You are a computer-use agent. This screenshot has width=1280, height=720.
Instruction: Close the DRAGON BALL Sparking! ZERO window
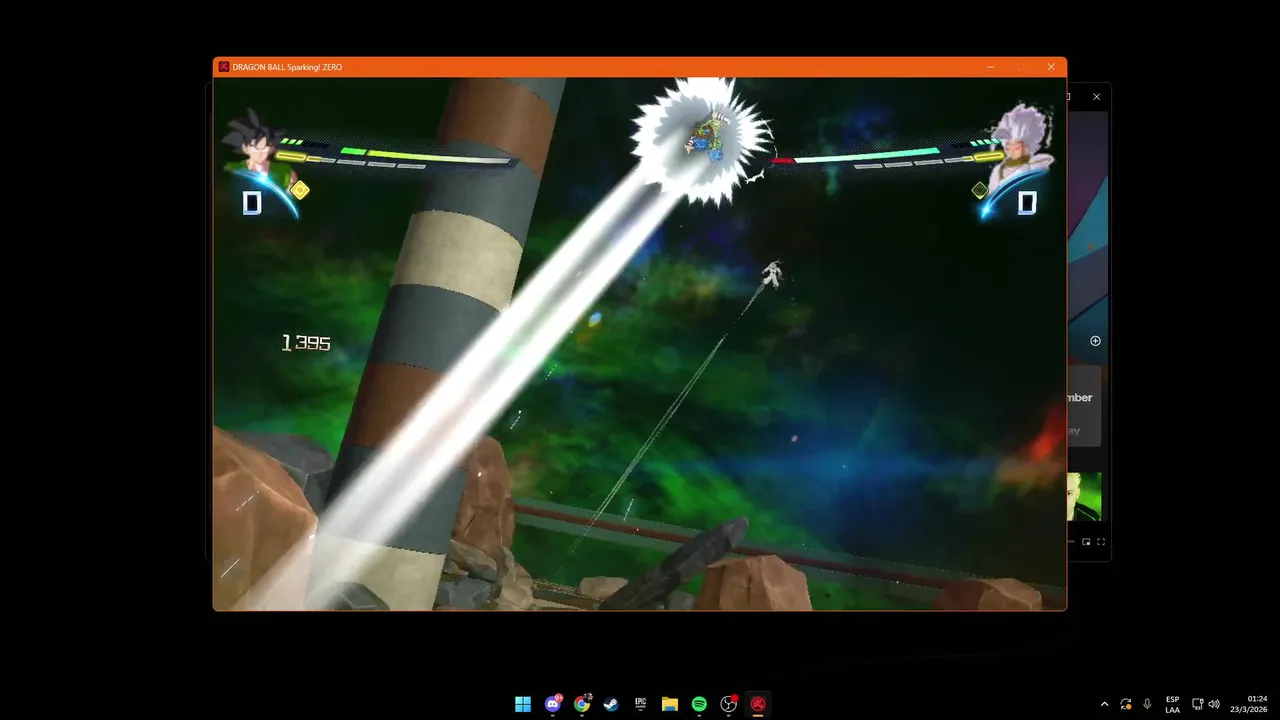[1051, 67]
